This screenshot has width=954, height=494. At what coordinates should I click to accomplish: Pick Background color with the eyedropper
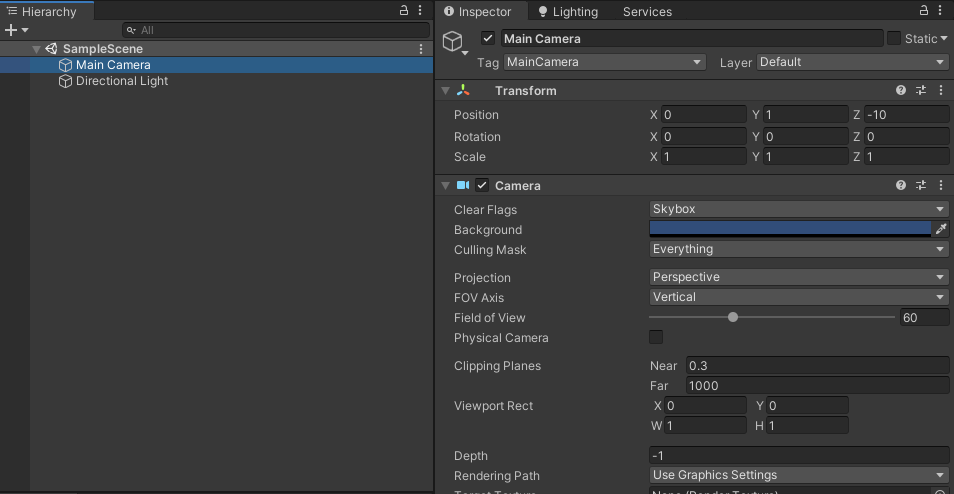941,229
